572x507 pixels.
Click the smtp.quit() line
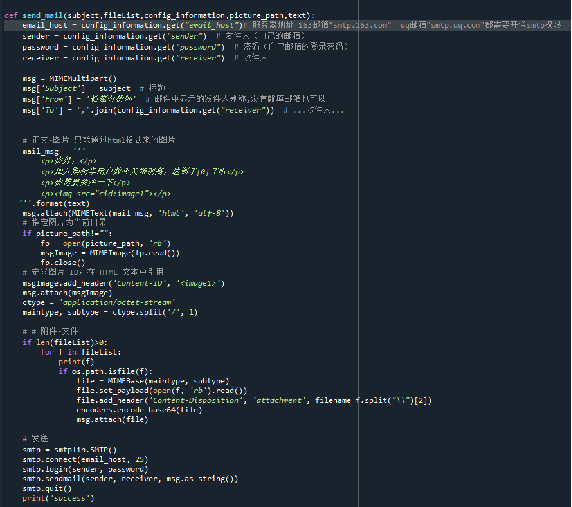click(47, 488)
